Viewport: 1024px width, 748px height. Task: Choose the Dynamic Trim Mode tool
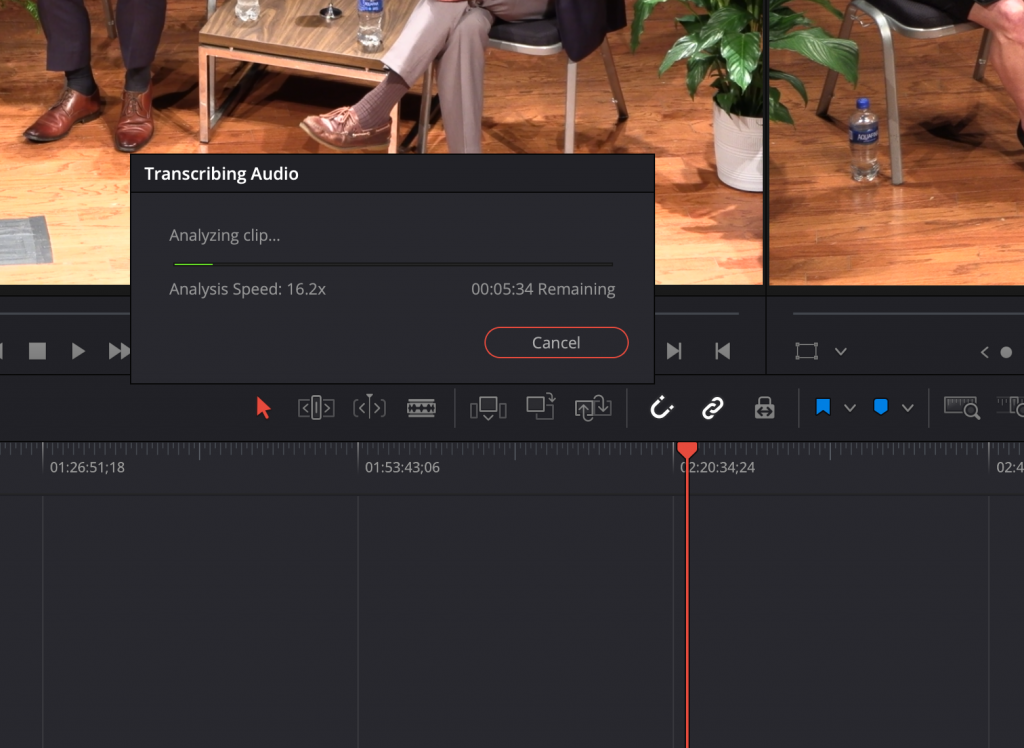(x=369, y=408)
